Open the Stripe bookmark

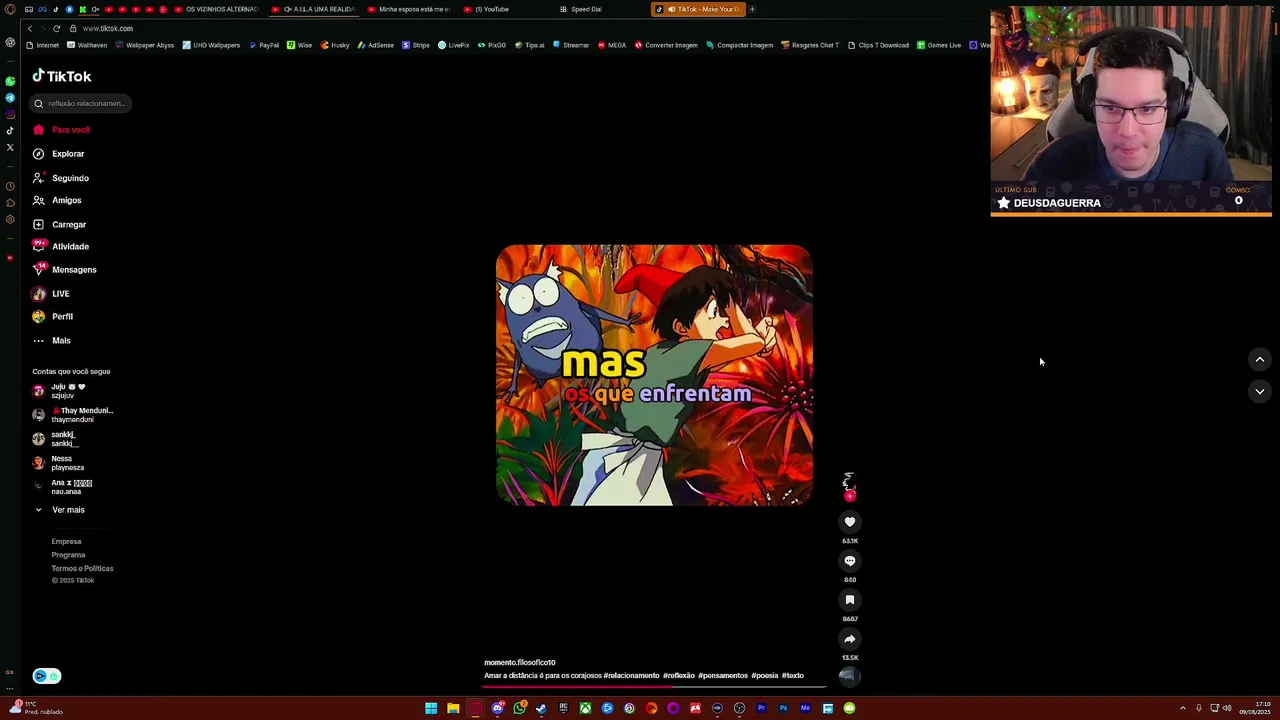pos(416,45)
